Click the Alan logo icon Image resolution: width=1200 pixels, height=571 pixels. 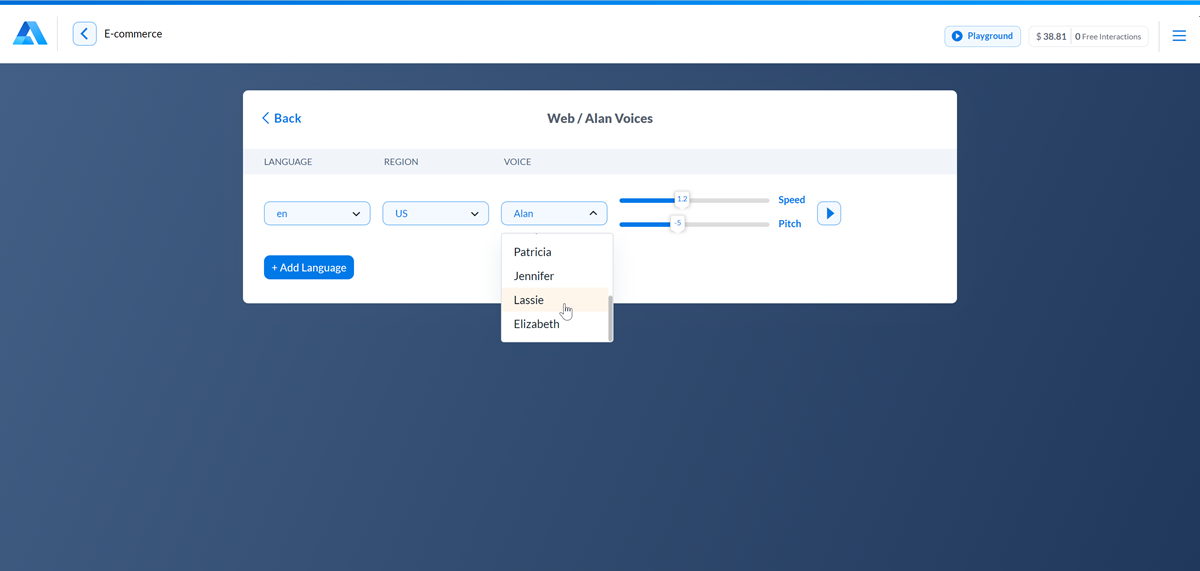(30, 34)
